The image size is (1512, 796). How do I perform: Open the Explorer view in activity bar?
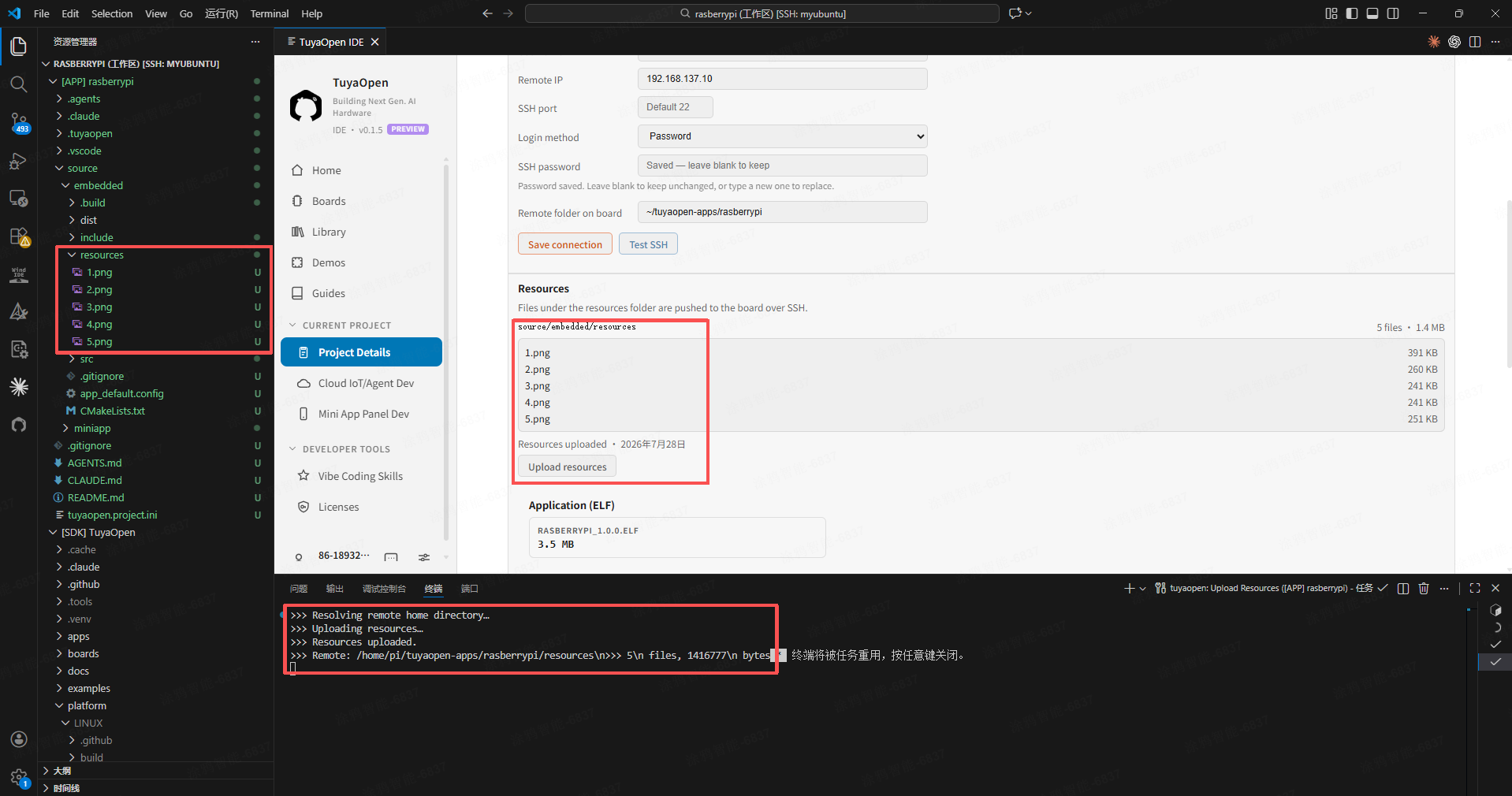[19, 46]
